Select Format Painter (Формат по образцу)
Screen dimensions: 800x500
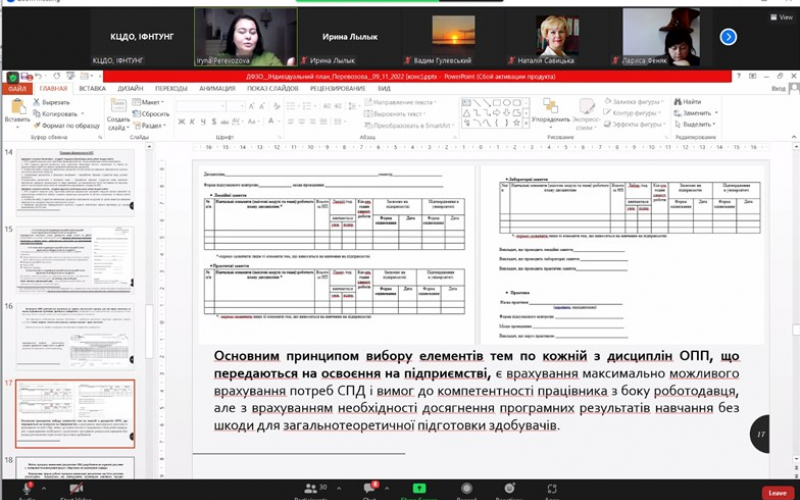(66, 125)
